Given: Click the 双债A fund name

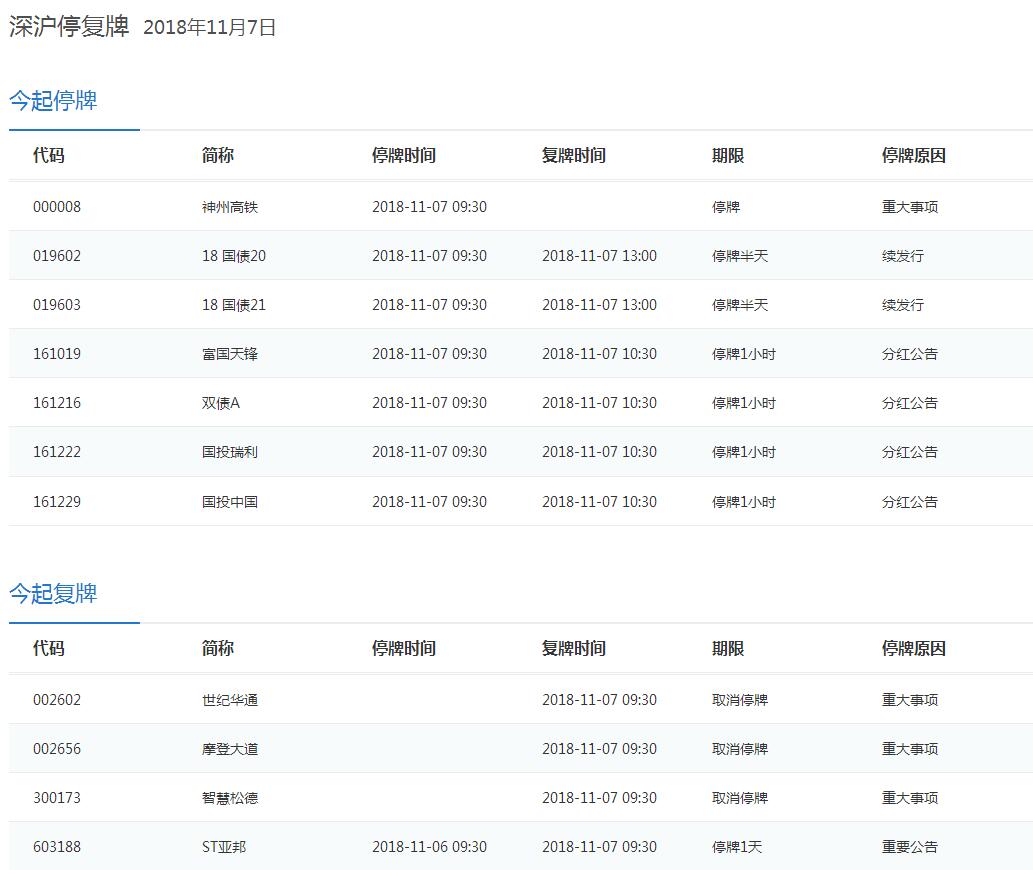Looking at the screenshot, I should click(x=221, y=403).
